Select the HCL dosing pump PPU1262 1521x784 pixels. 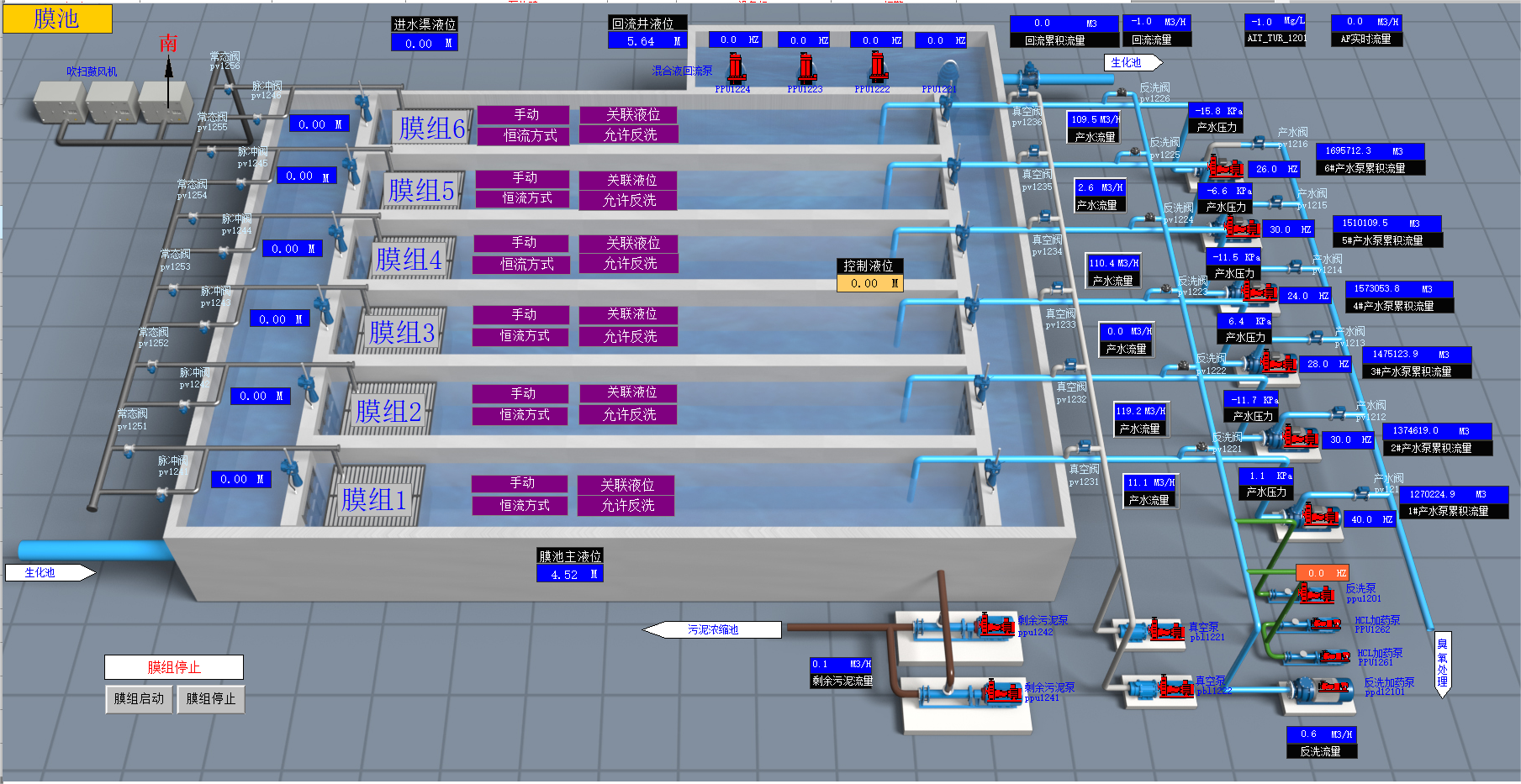point(1324,624)
